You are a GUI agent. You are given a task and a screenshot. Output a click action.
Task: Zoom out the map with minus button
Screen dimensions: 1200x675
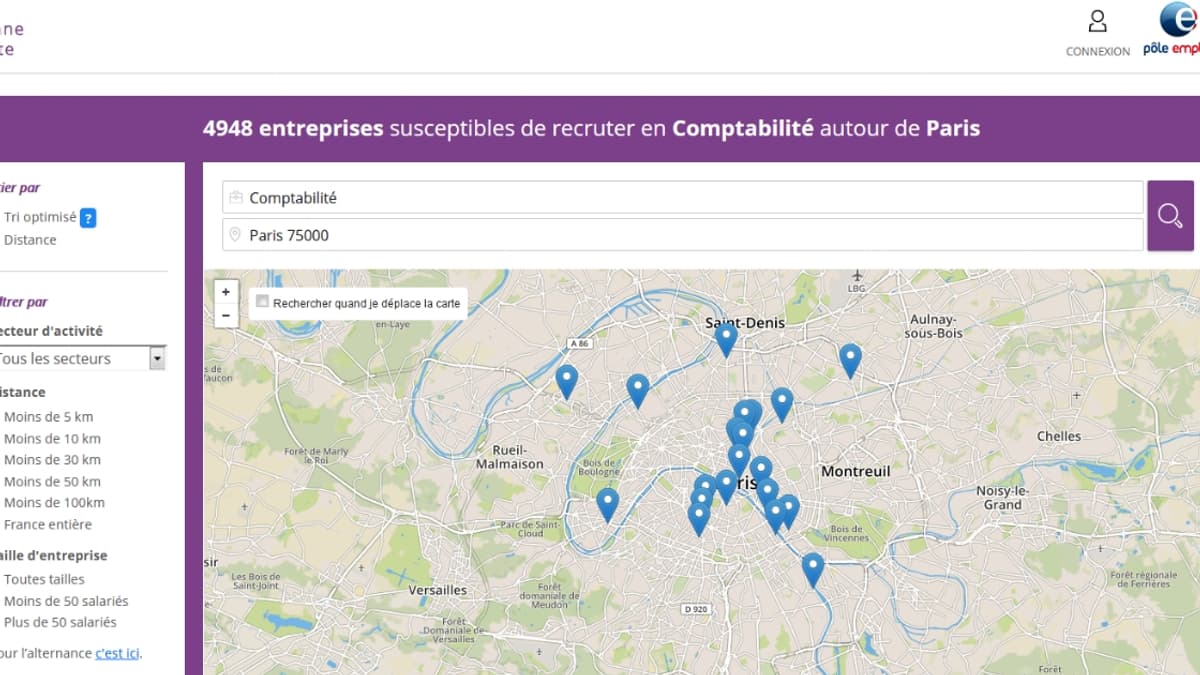[226, 315]
